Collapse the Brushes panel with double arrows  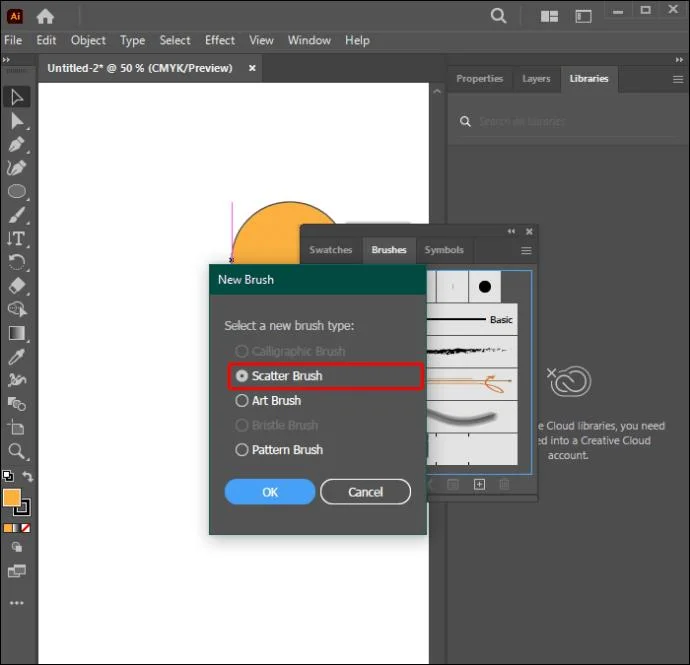[x=511, y=231]
